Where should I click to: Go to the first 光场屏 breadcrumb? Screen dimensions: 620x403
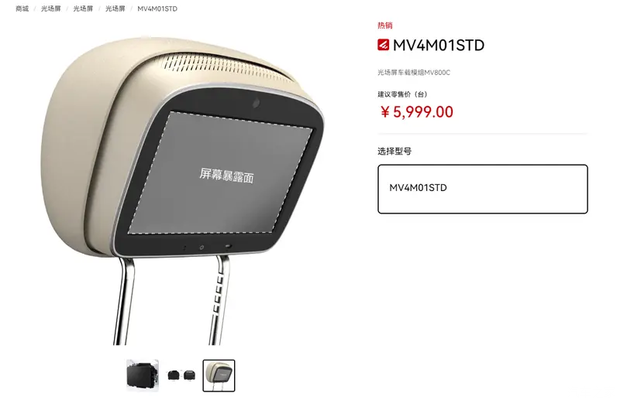(x=51, y=9)
